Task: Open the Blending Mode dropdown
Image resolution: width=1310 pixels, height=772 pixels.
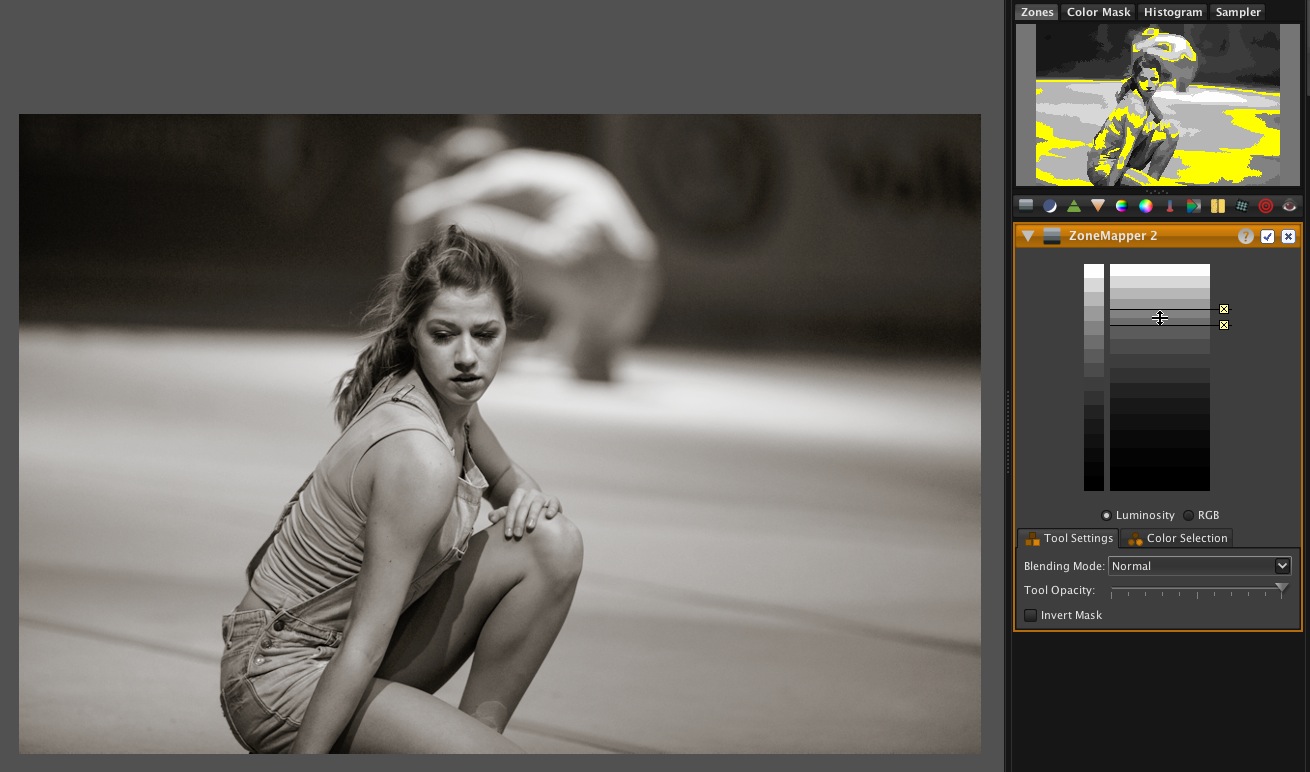Action: pyautogui.click(x=1199, y=566)
